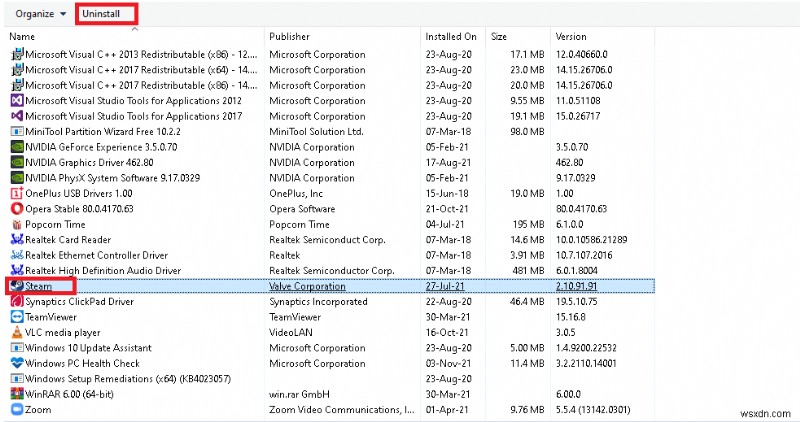The height and width of the screenshot is (422, 800).
Task: Select the TeamViewer program name
Action: [x=51, y=317]
